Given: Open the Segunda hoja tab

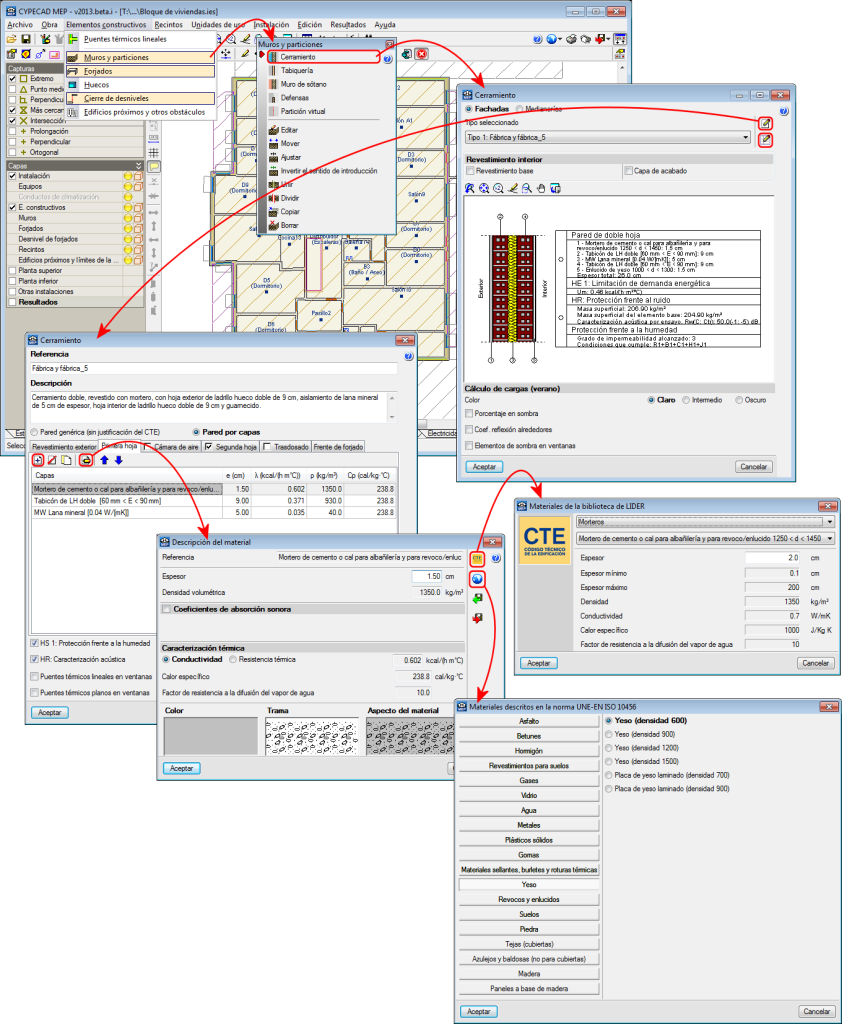Looking at the screenshot, I should click(x=231, y=447).
